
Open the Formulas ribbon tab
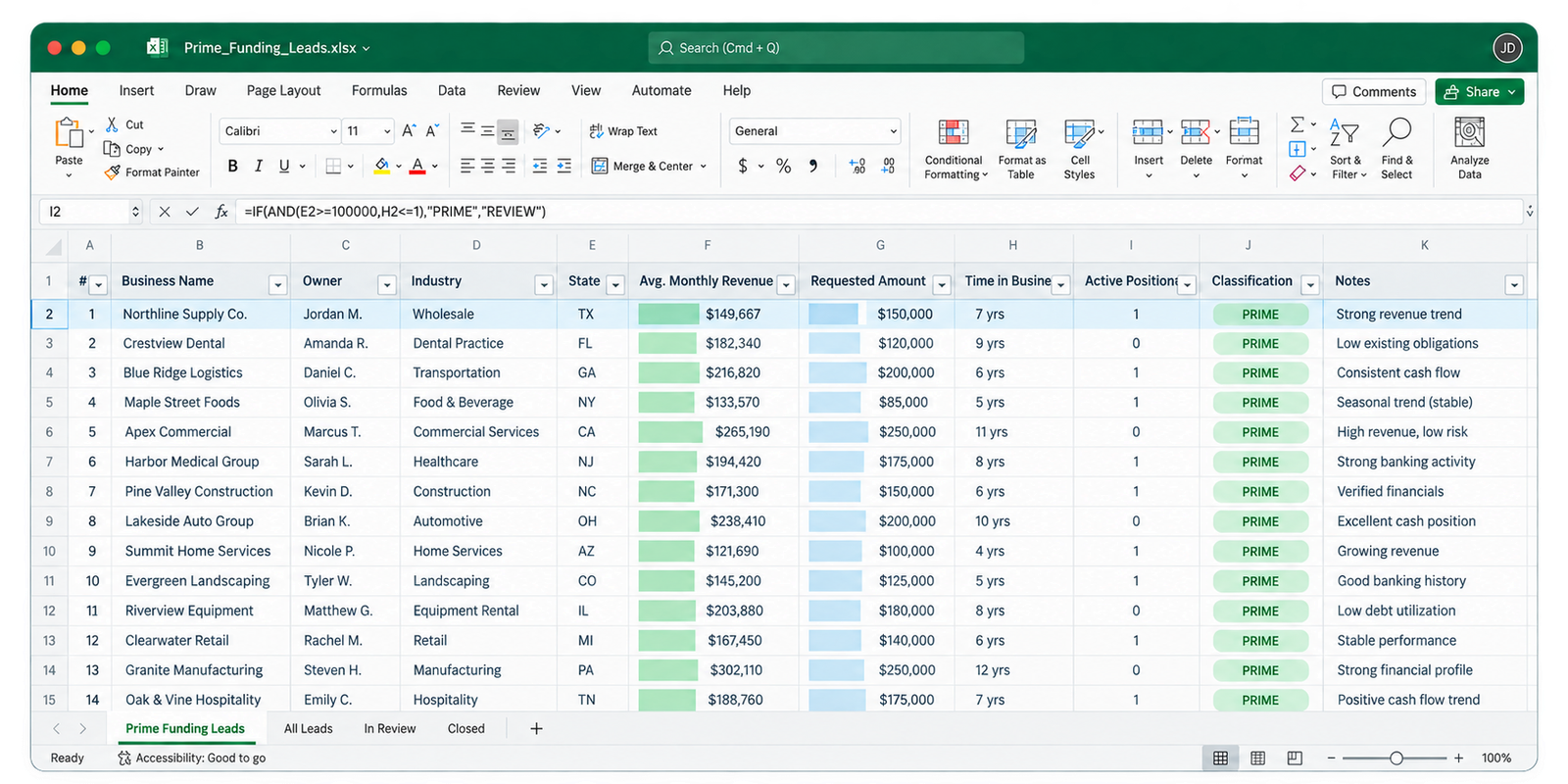coord(379,90)
